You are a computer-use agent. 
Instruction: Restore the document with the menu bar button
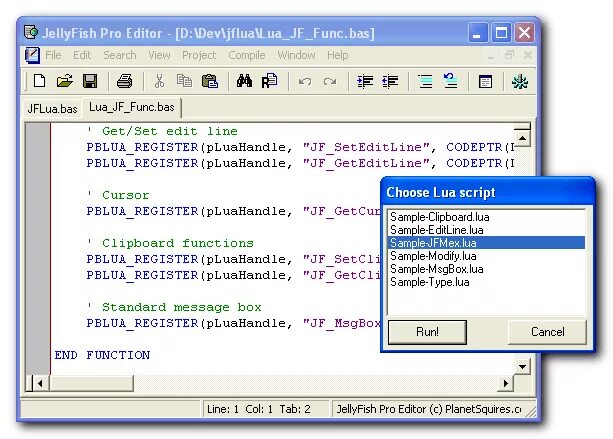pos(509,56)
